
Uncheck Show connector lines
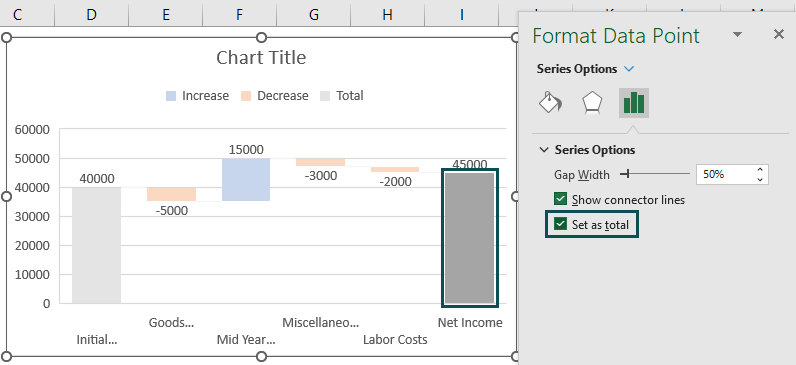tap(560, 199)
